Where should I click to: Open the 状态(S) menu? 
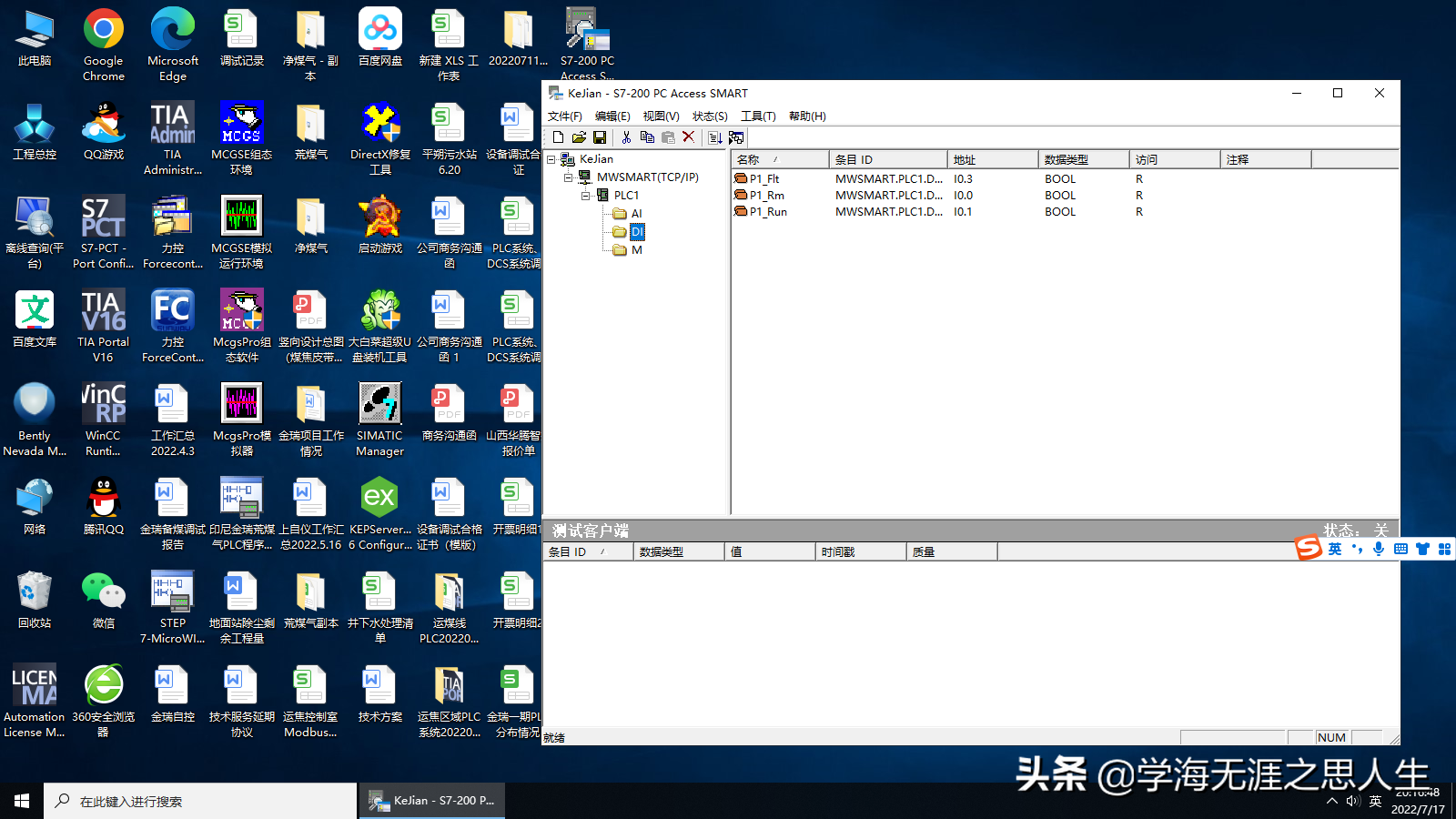(x=710, y=116)
